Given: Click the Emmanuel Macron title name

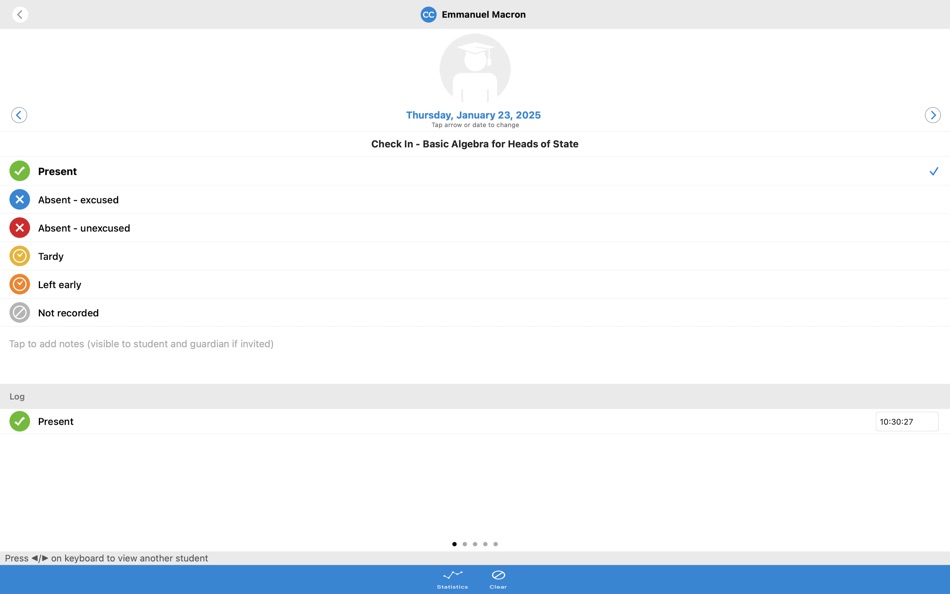Looking at the screenshot, I should click(483, 15).
